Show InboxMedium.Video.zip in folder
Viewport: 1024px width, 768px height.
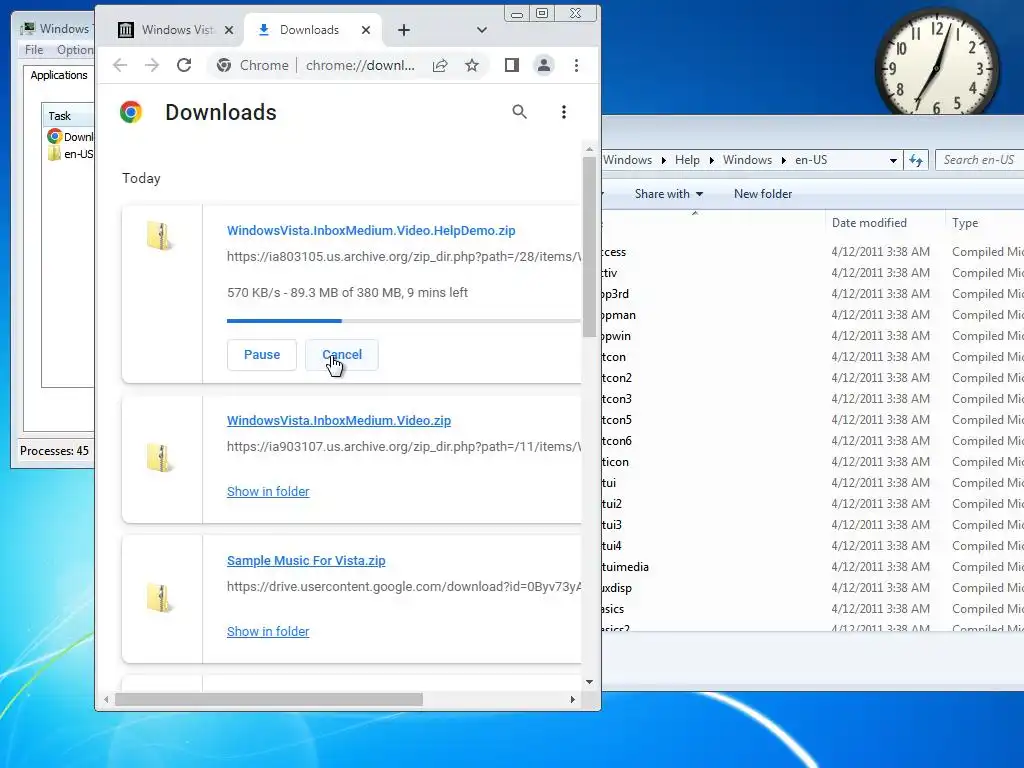[x=268, y=491]
